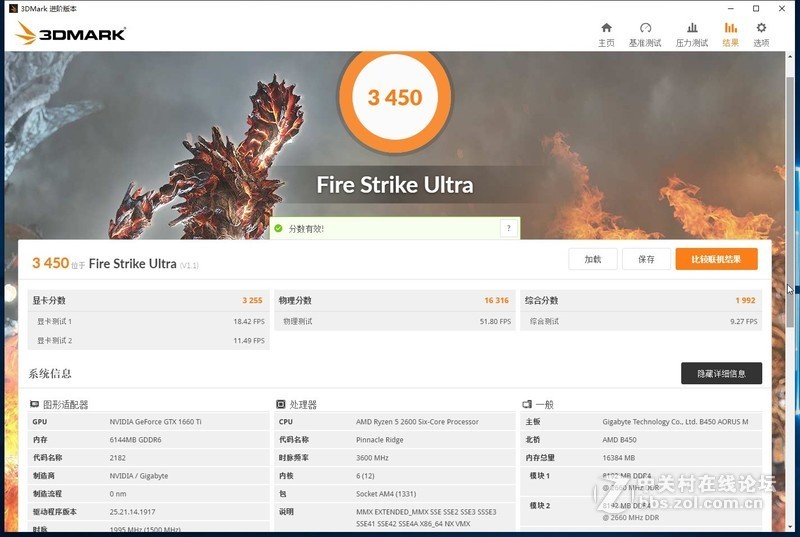Click the scrollbar up arrow
Image resolution: width=800 pixels, height=537 pixels.
point(790,56)
